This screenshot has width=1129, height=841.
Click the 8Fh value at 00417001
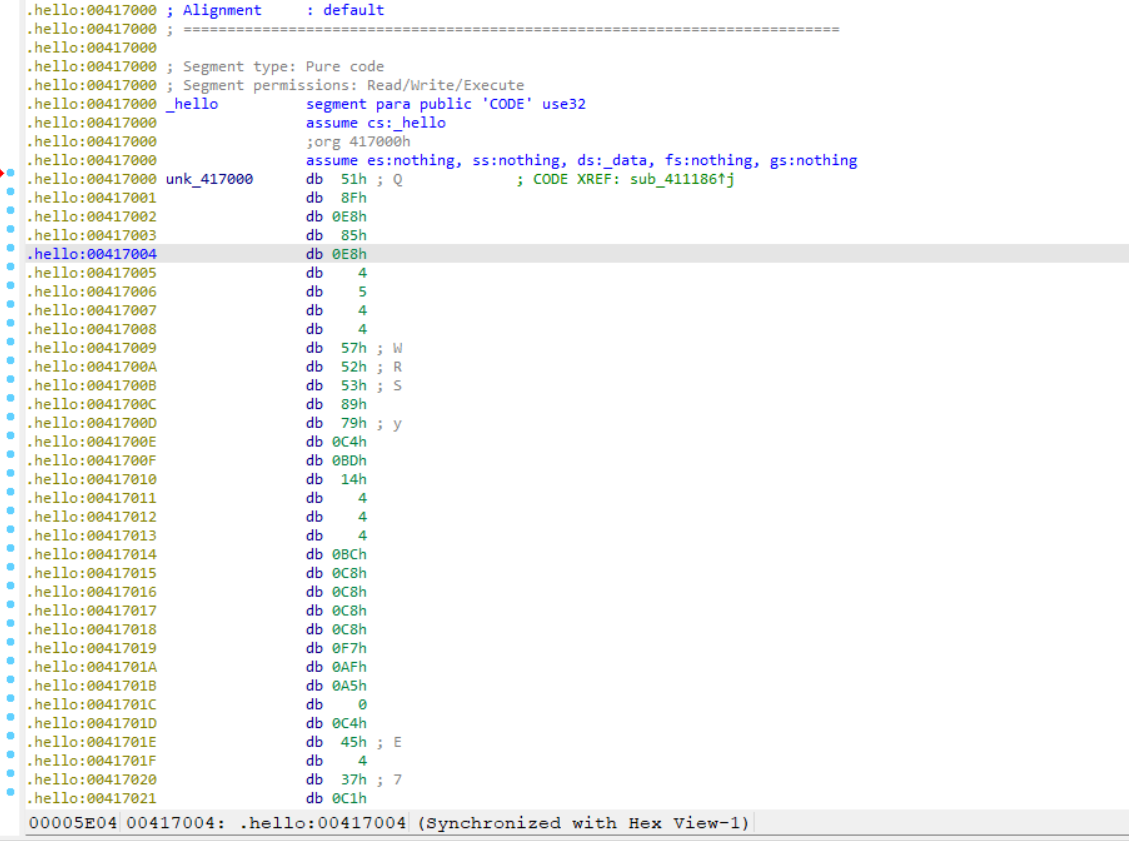coord(354,198)
